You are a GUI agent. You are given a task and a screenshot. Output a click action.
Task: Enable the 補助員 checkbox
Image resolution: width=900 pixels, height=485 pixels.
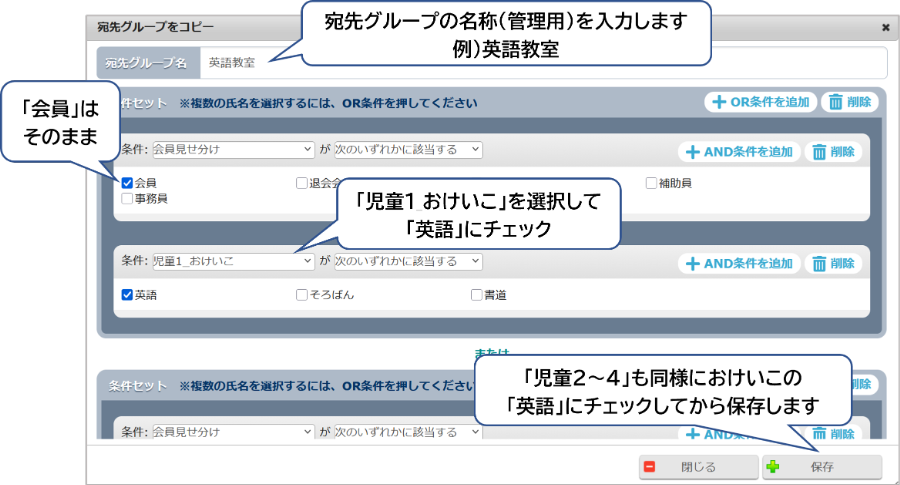651,183
